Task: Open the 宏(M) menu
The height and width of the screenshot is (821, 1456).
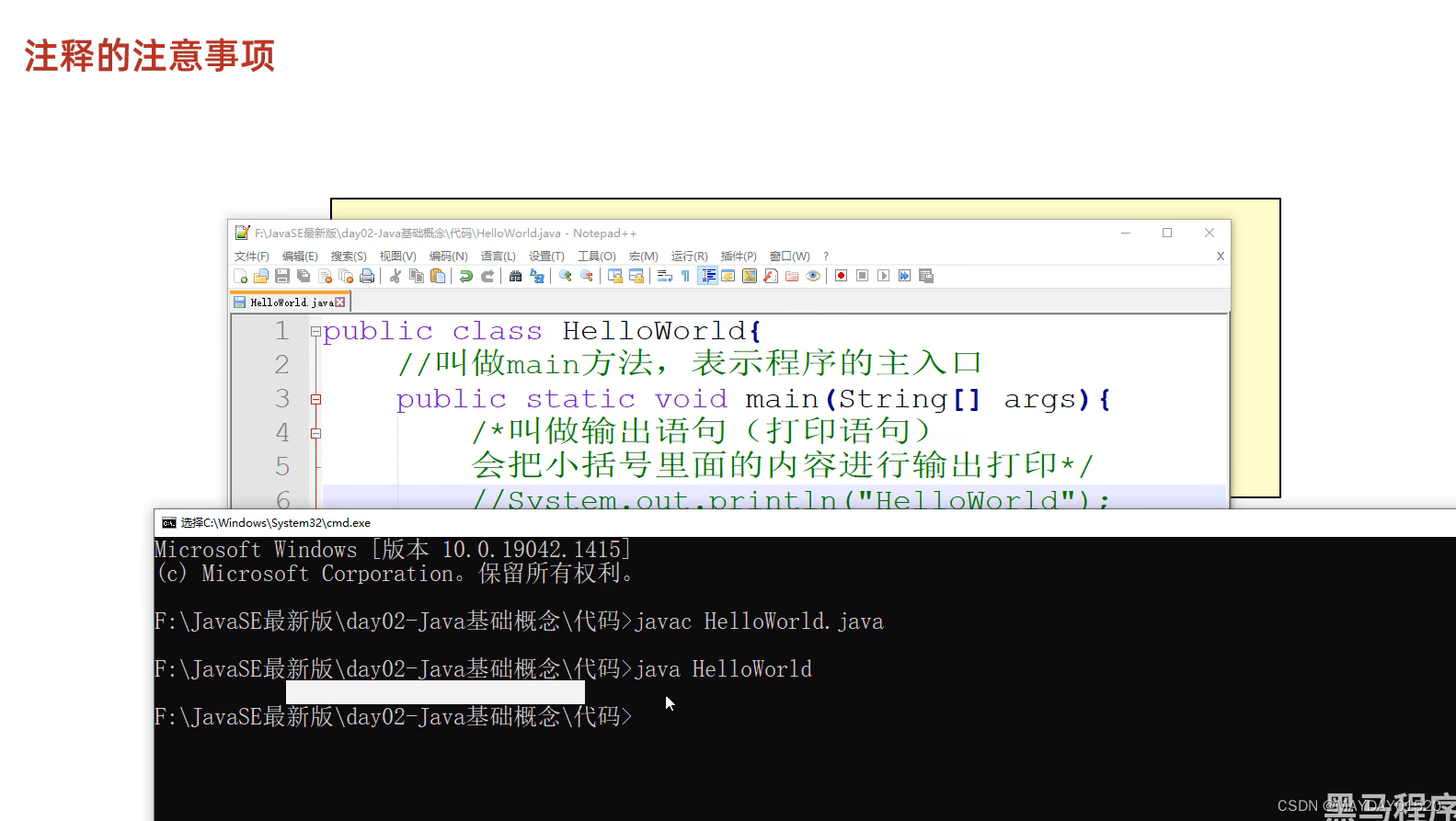Action: click(644, 257)
